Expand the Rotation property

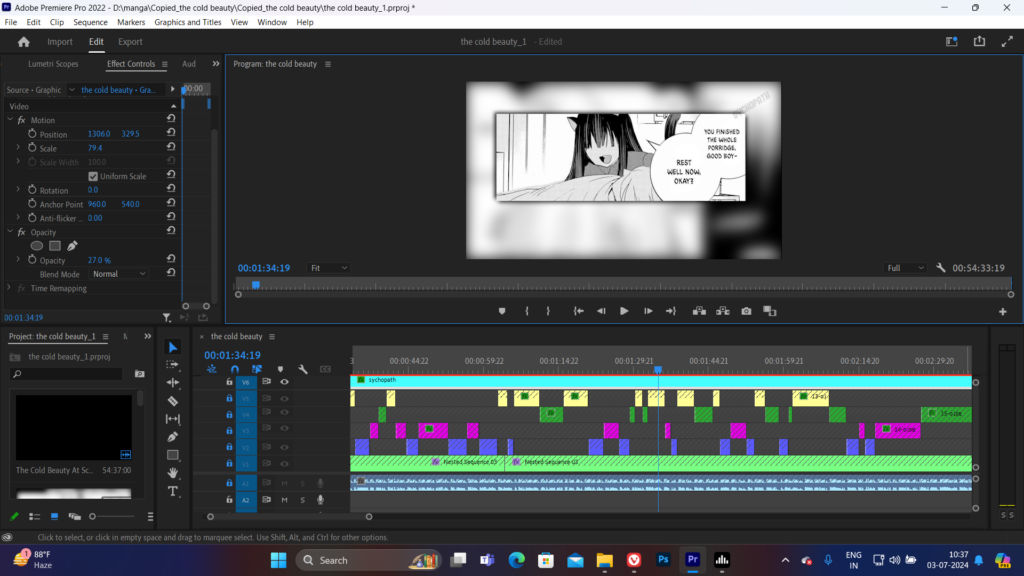(18, 189)
